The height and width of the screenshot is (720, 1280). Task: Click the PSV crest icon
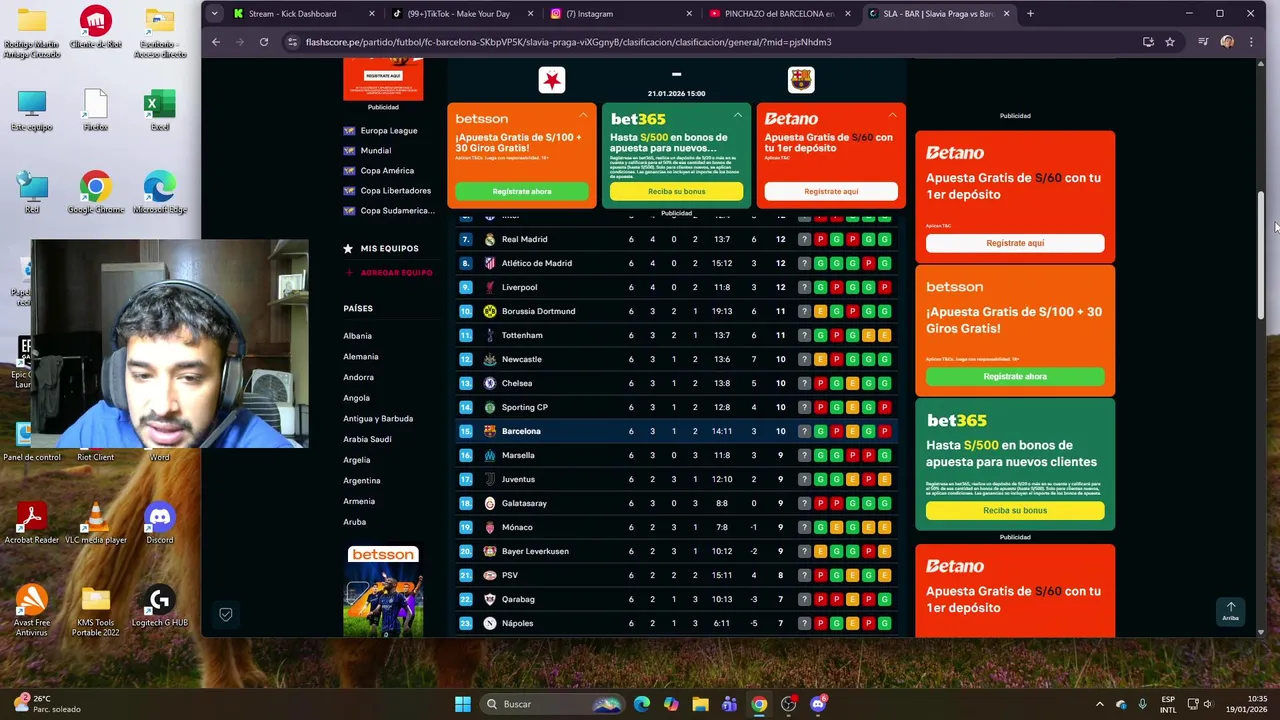point(490,575)
